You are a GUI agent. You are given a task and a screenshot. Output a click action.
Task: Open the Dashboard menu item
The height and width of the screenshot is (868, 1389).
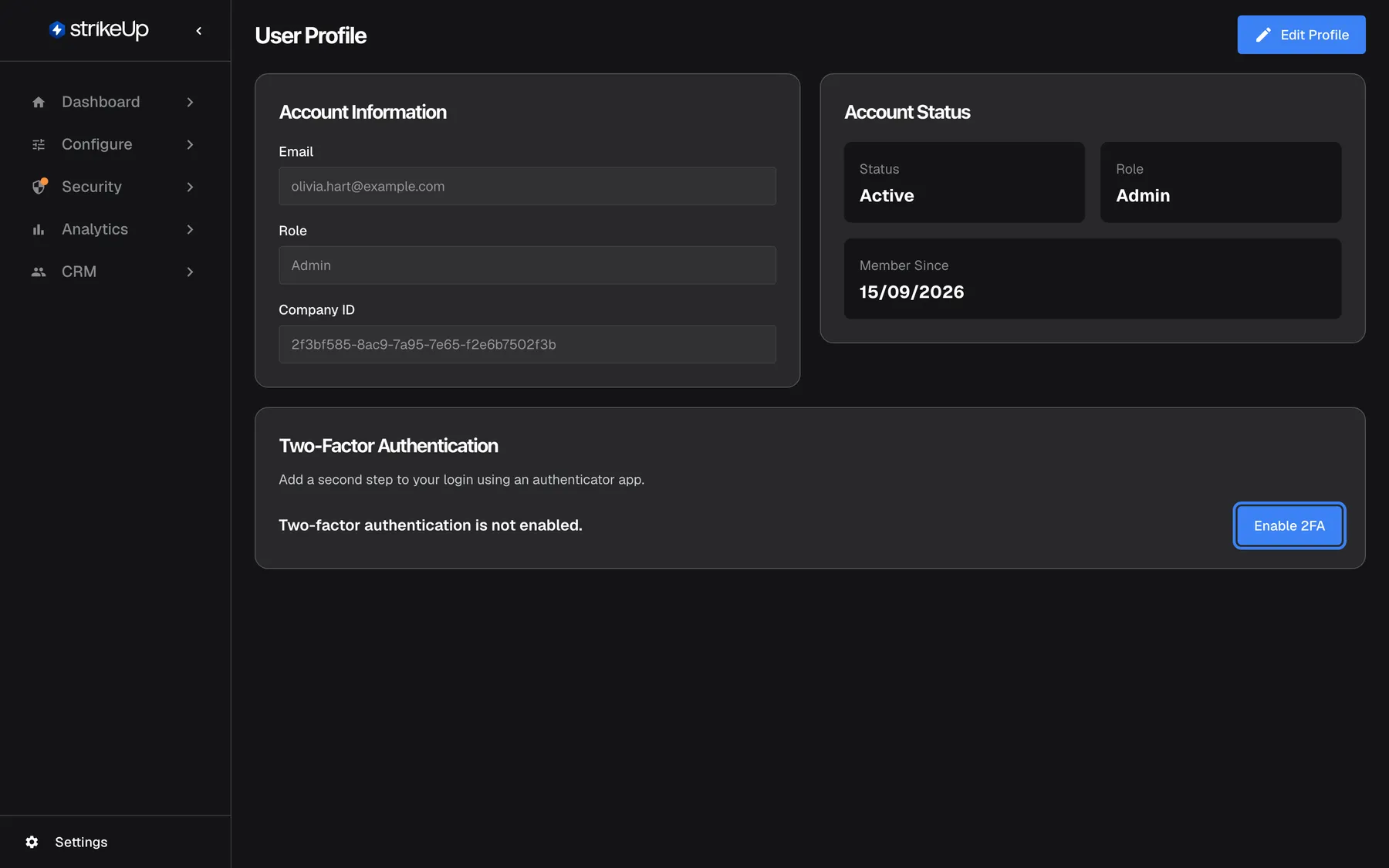115,102
